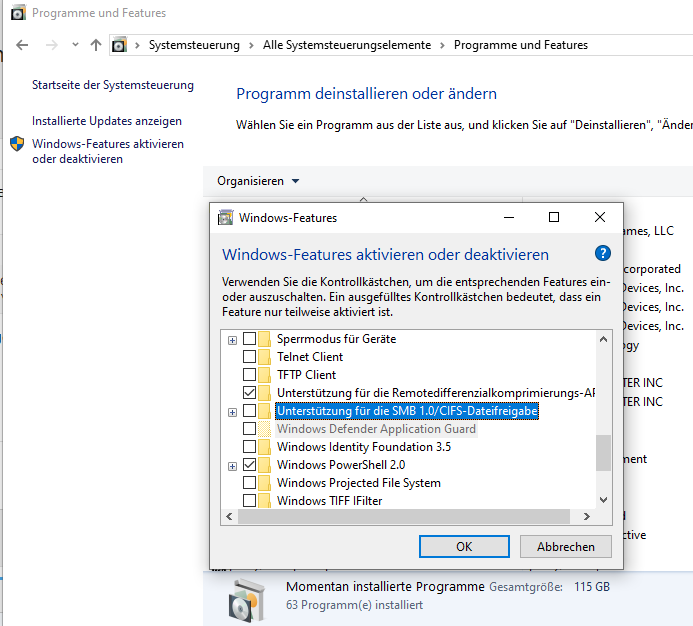Open the Organisieren dropdown menu
Viewport: 693px width, 626px height.
point(258,181)
